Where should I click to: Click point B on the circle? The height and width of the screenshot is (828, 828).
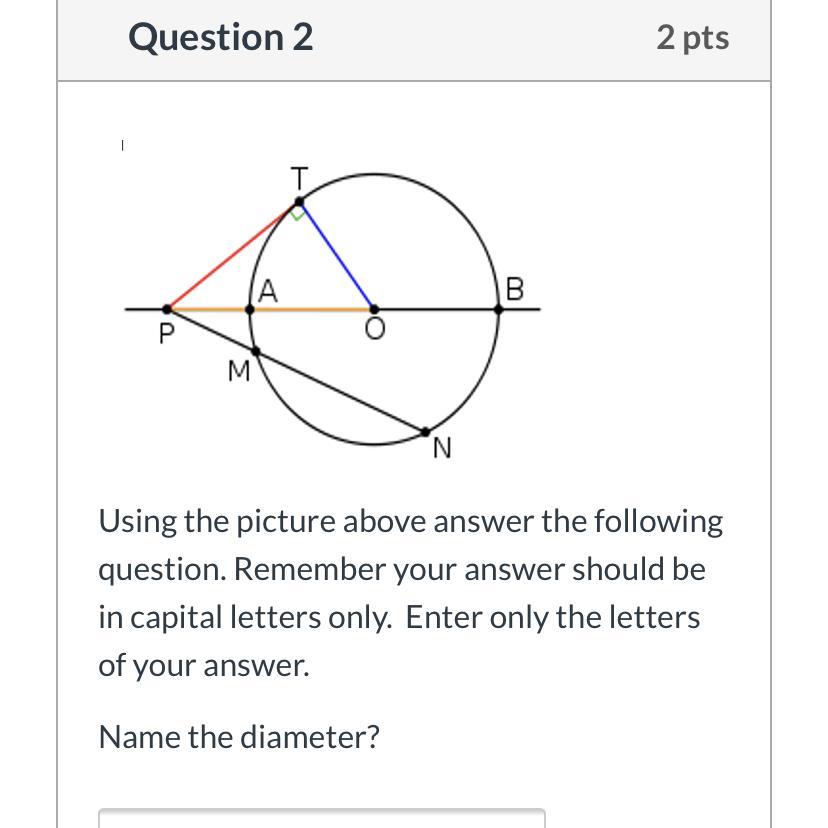499,310
